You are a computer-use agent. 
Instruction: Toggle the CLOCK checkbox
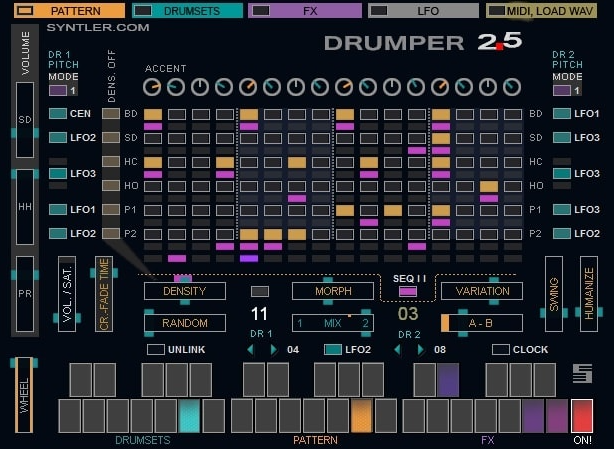[500, 349]
